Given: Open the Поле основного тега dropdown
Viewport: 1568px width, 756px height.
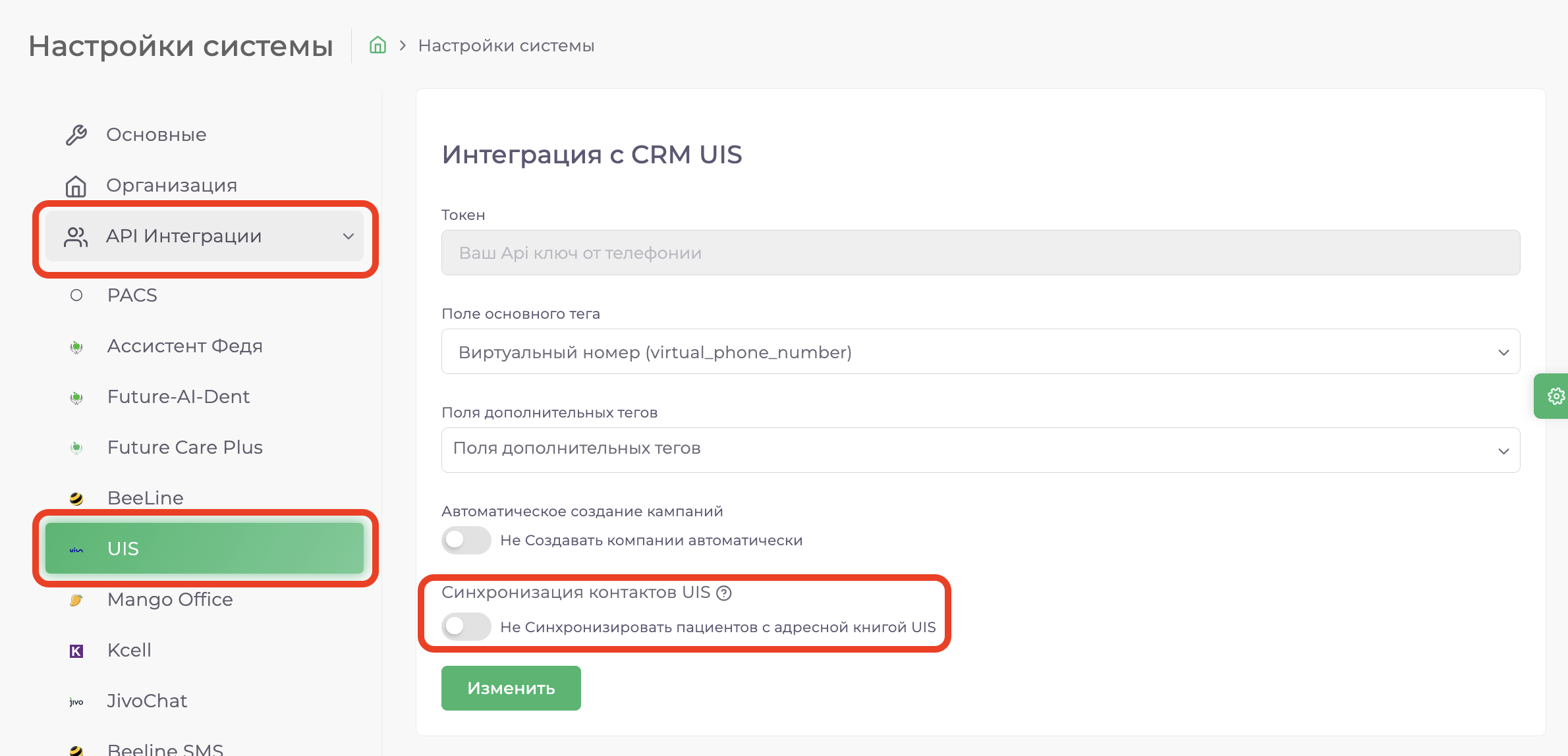Looking at the screenshot, I should coord(980,352).
